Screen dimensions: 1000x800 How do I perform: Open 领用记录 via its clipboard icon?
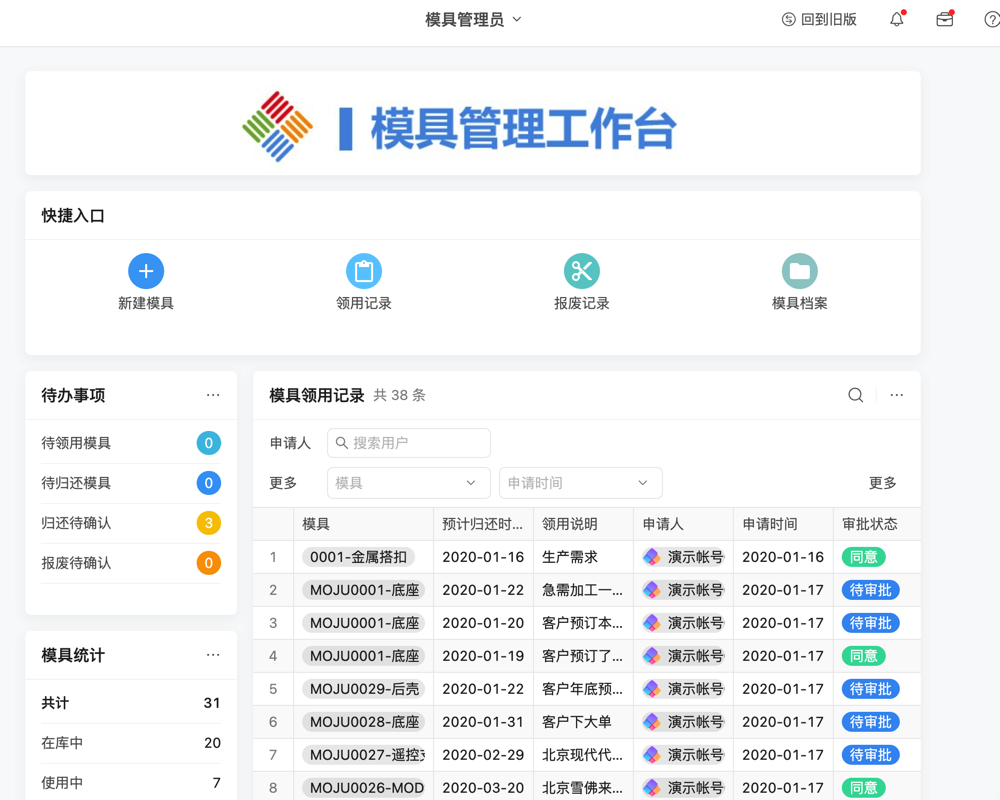tap(364, 271)
